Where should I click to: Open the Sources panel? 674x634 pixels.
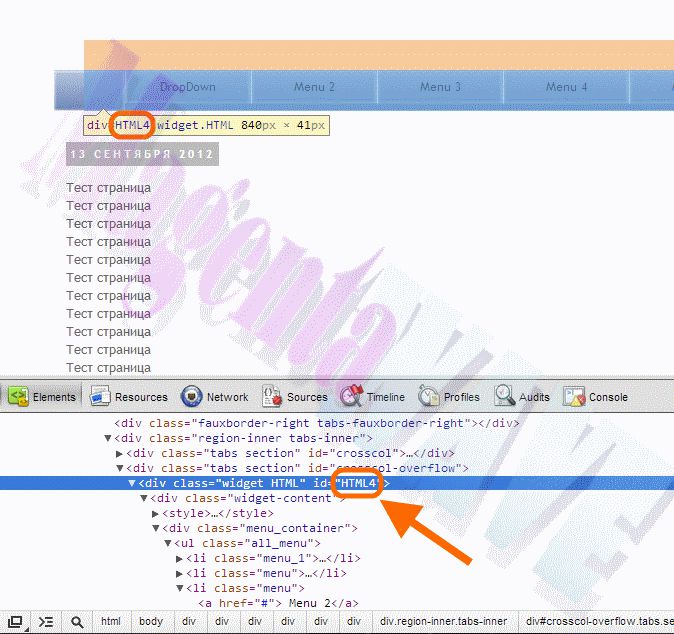[295, 397]
